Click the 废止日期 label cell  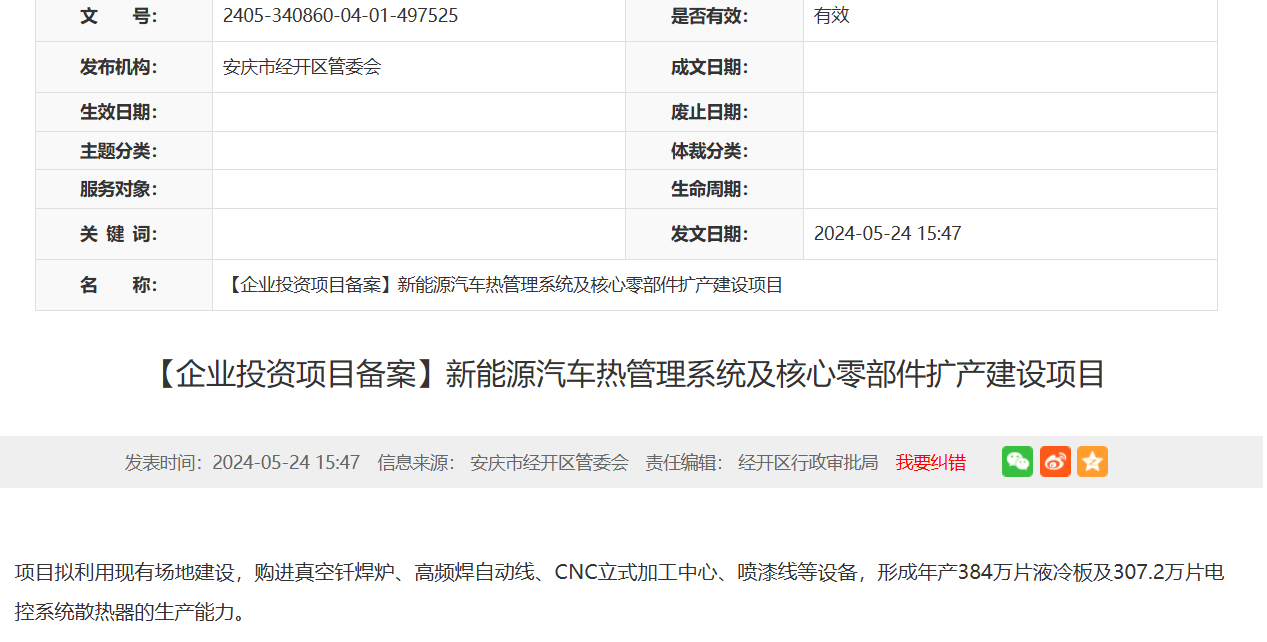709,112
